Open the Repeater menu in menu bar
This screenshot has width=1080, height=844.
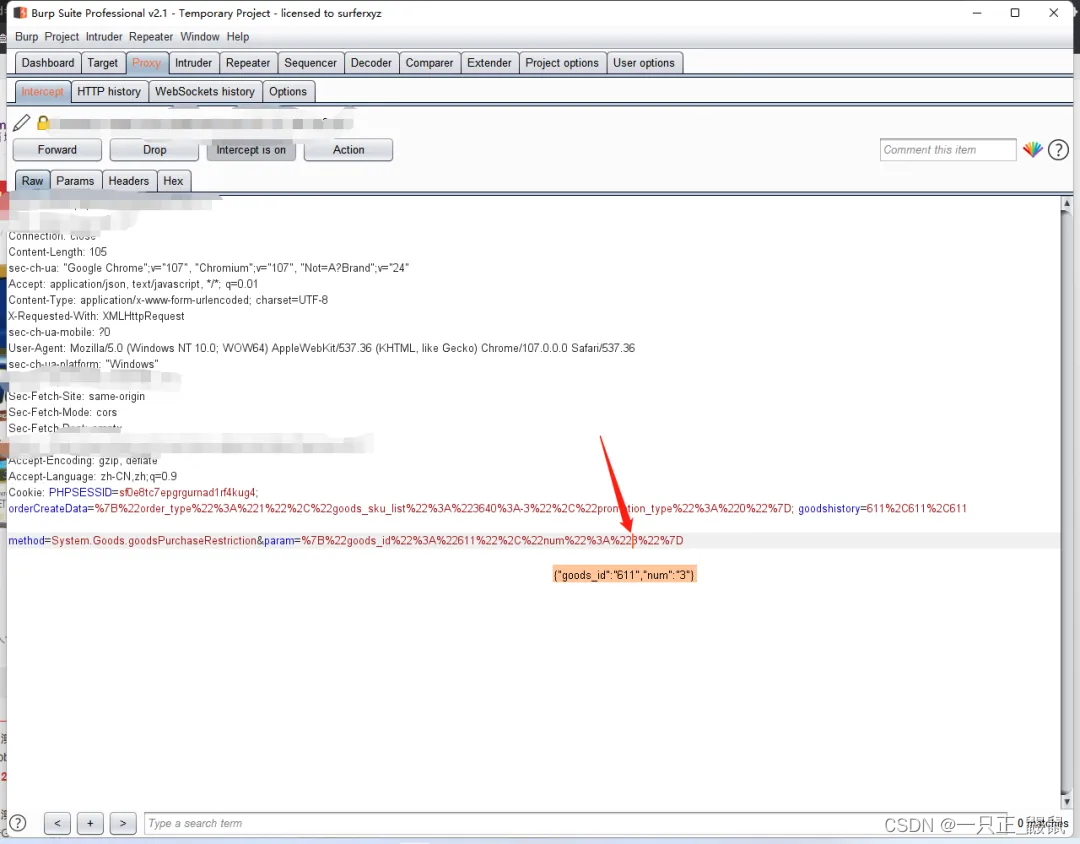click(151, 37)
